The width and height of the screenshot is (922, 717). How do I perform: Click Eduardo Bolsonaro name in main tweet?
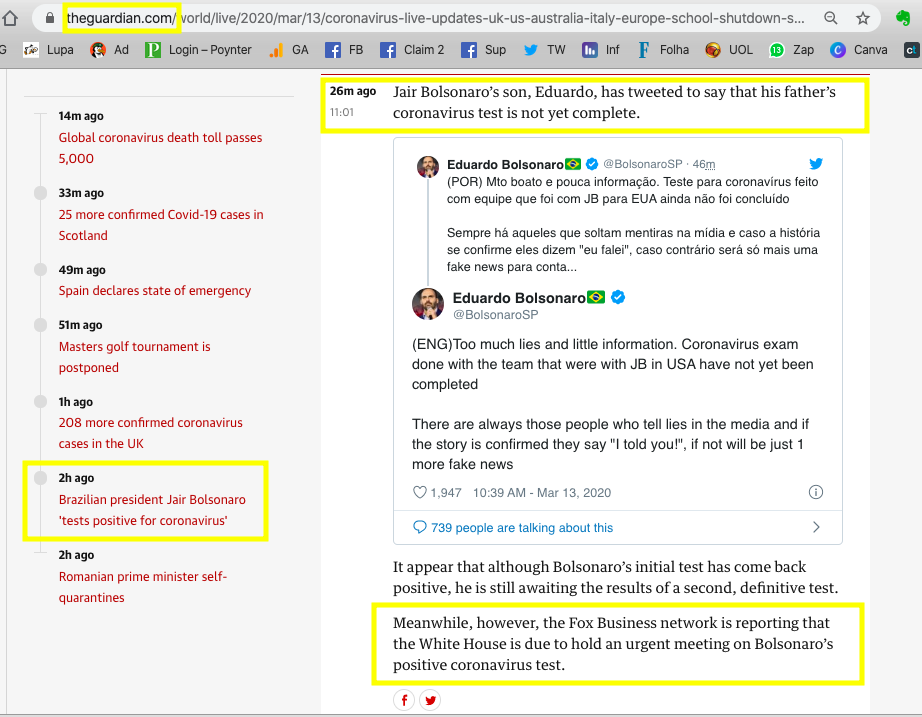[x=519, y=298]
